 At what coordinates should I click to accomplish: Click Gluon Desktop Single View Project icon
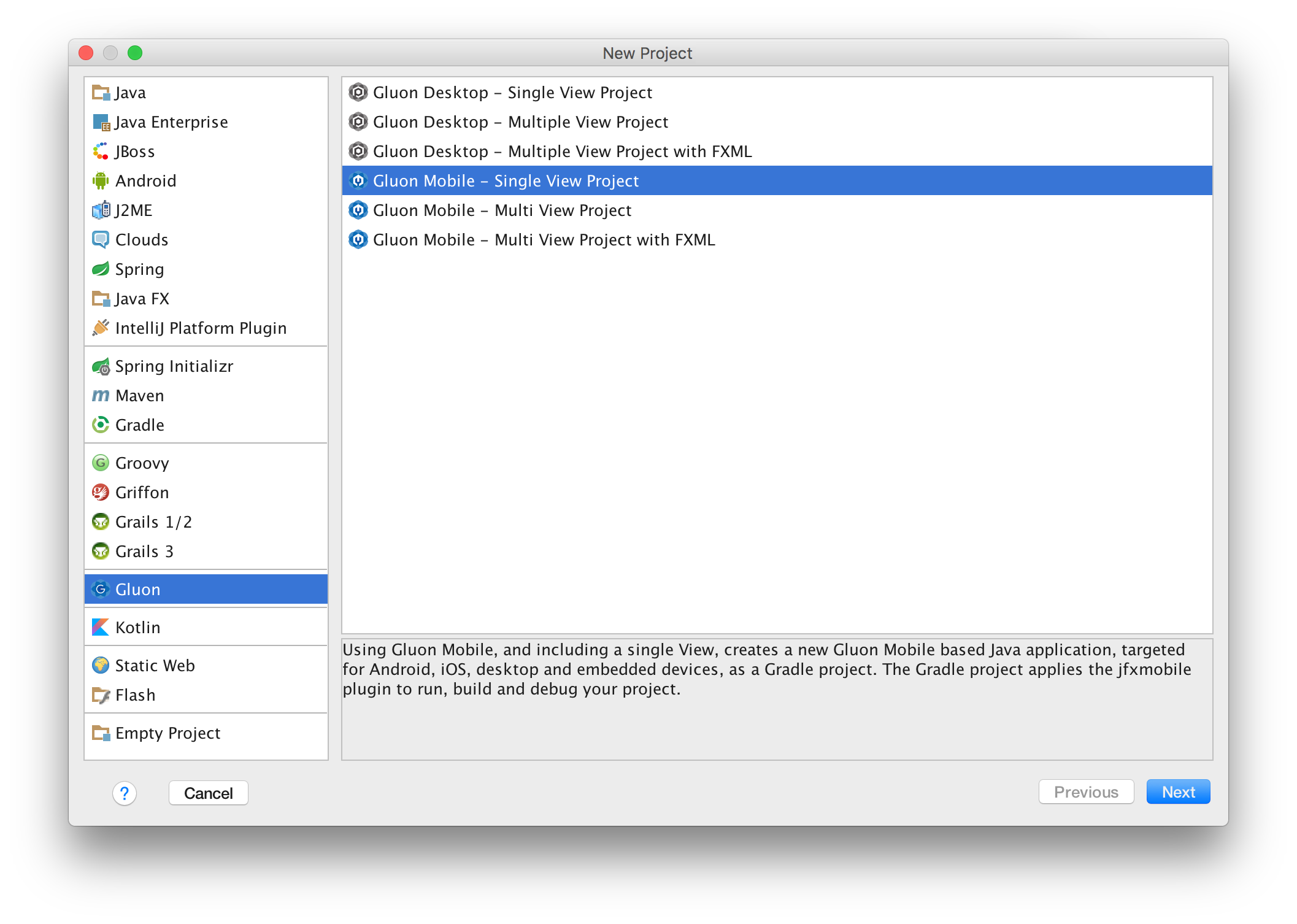pos(358,93)
